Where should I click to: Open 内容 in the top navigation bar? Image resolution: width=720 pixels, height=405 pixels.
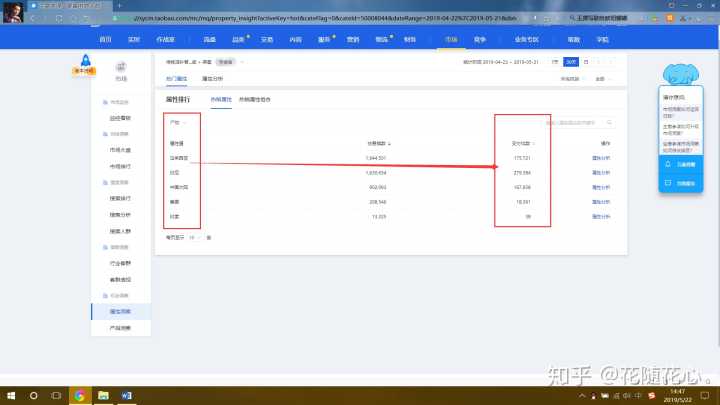coord(295,39)
